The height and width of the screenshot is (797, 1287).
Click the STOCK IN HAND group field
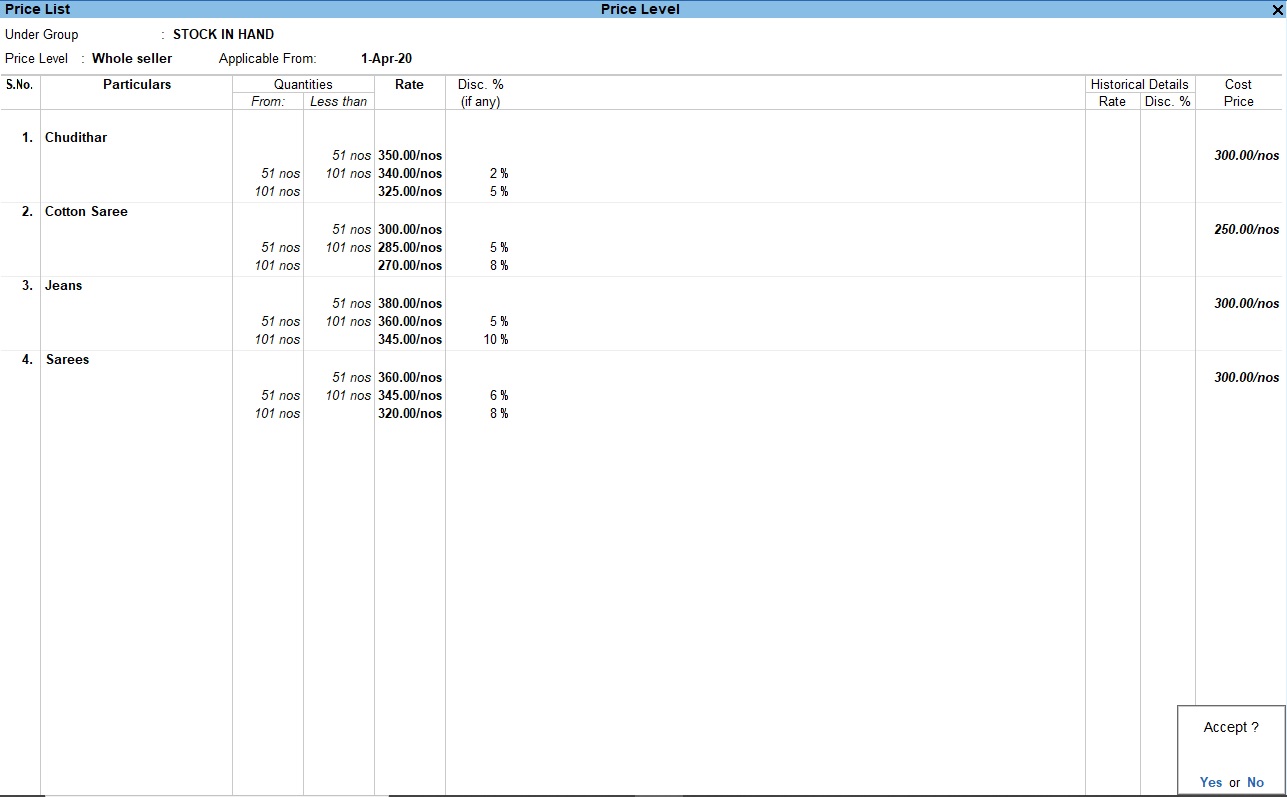[x=223, y=34]
